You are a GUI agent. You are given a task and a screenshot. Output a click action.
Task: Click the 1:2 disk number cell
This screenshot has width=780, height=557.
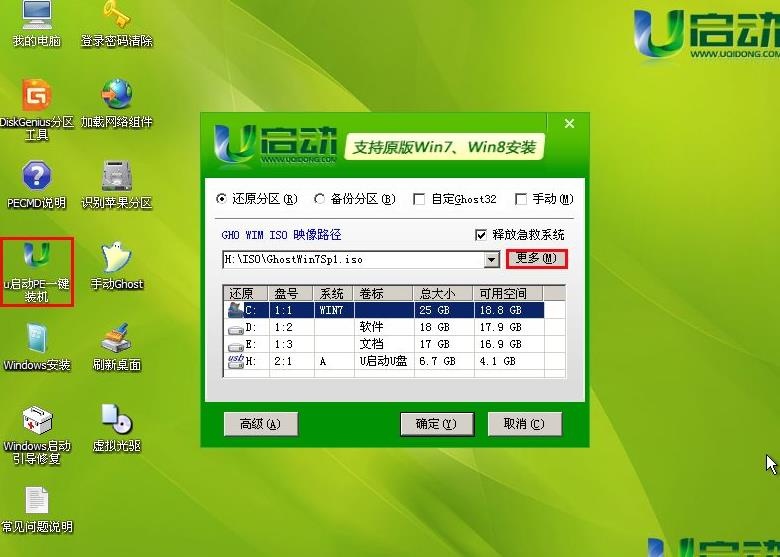click(292, 327)
